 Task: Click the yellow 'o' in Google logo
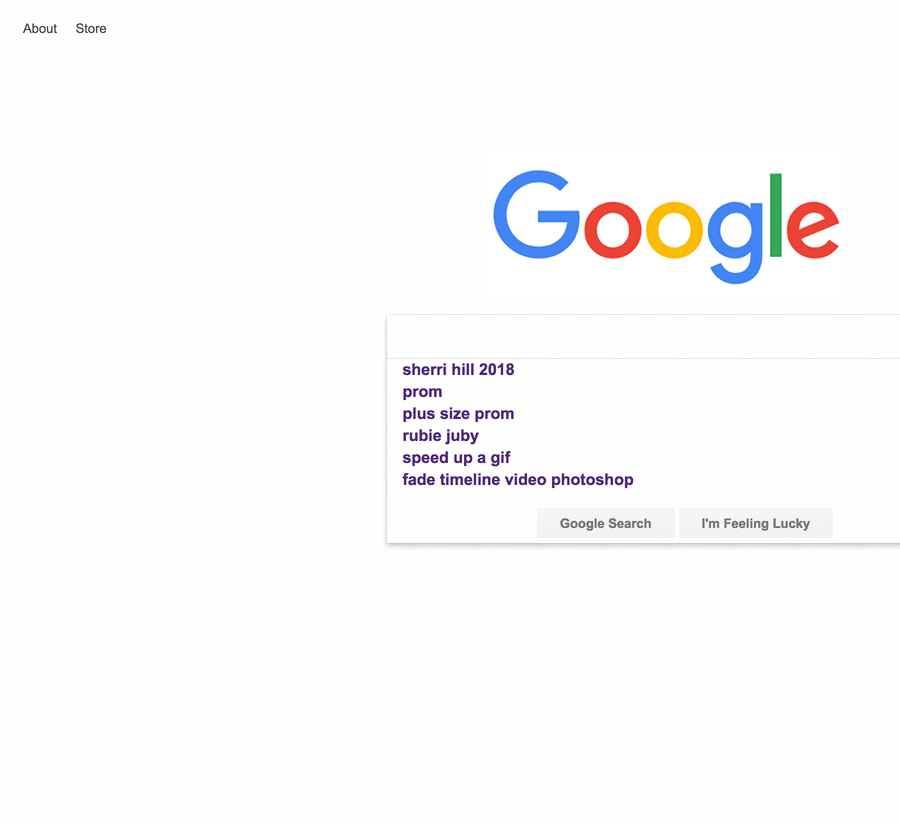coord(674,230)
